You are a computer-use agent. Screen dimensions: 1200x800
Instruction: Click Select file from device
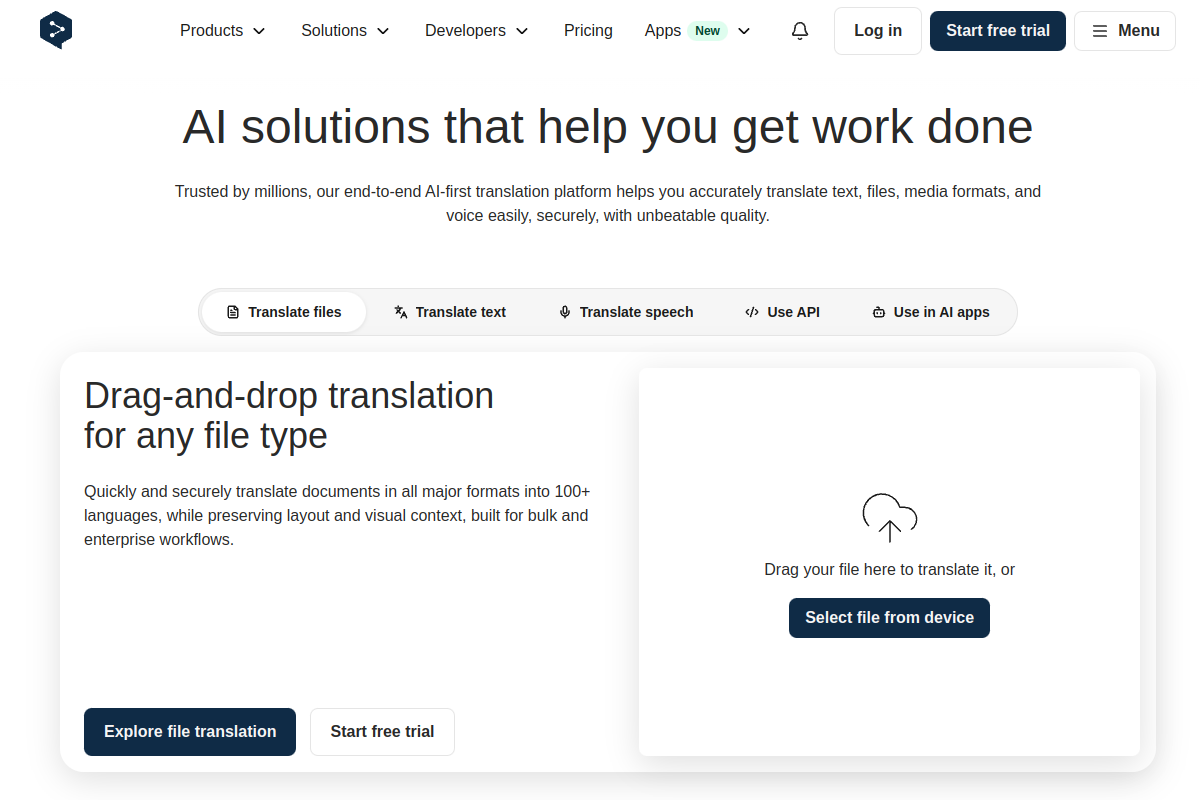[x=890, y=618]
